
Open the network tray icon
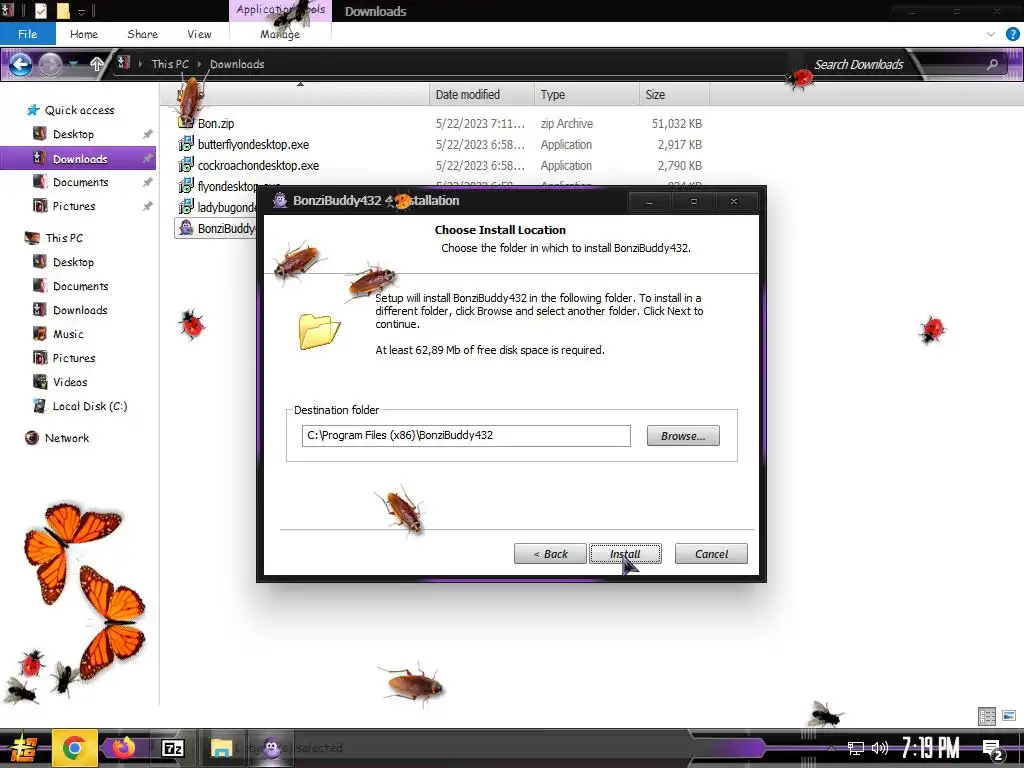(856, 748)
